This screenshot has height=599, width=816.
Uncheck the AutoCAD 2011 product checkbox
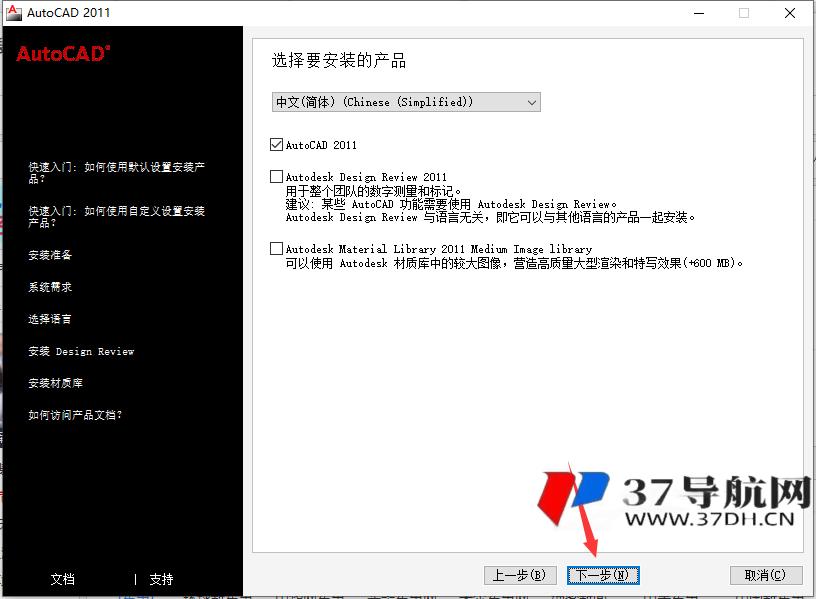click(276, 144)
